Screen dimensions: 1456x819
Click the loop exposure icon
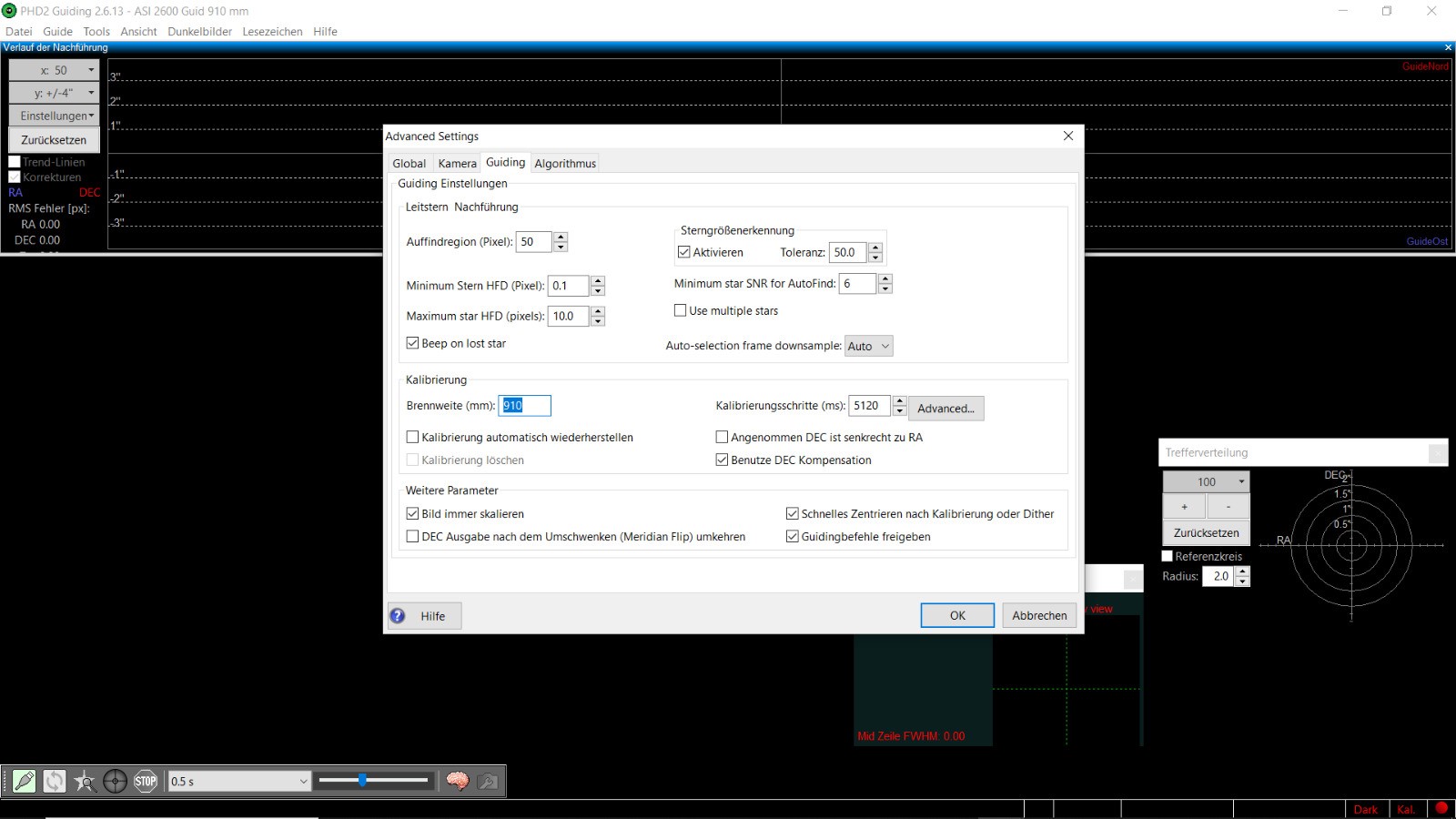point(55,781)
